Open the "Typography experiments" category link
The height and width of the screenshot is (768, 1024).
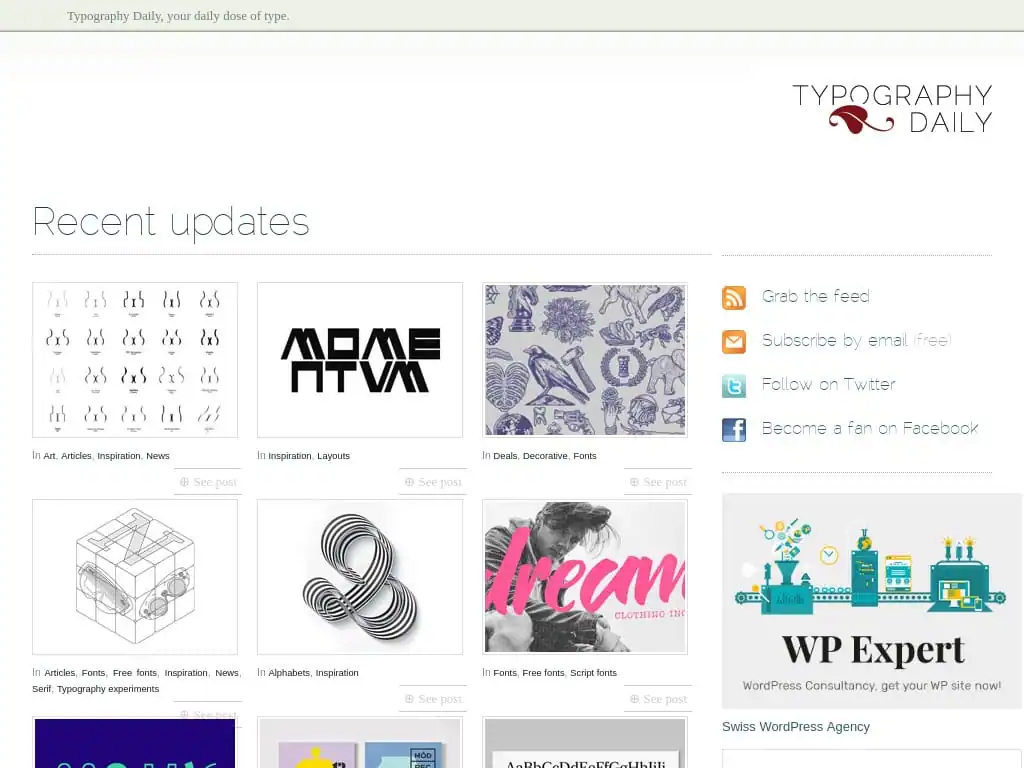110,688
